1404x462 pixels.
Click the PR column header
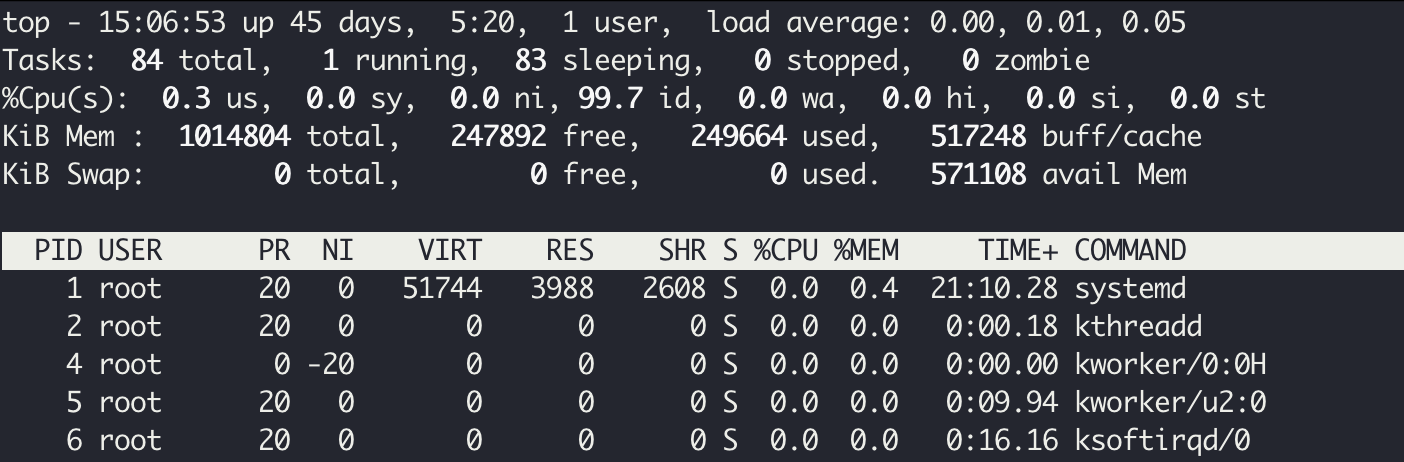point(273,250)
